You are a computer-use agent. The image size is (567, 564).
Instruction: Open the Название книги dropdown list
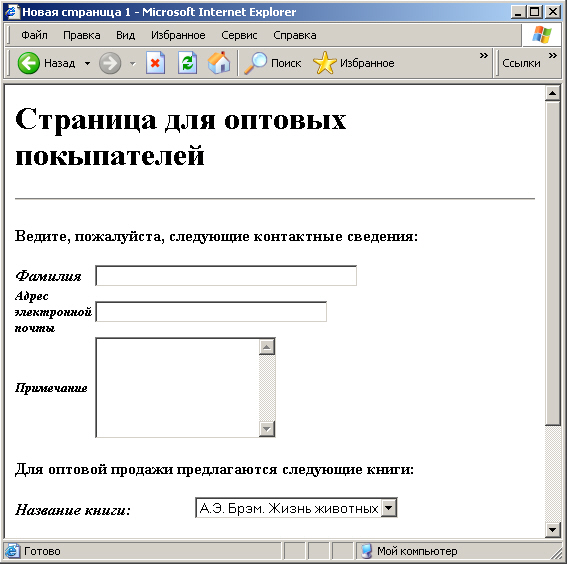389,508
